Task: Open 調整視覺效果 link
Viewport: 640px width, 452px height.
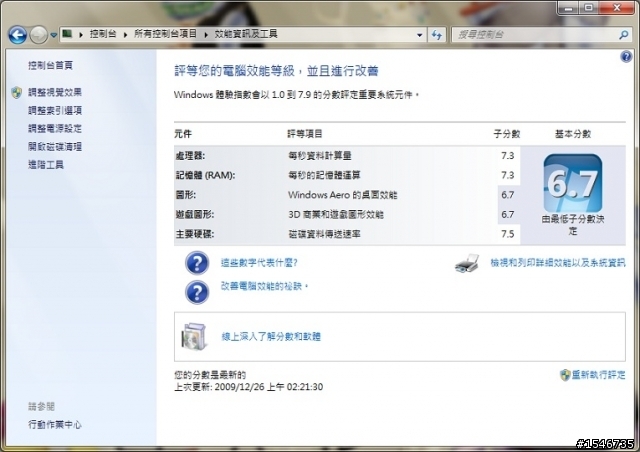Action: click(x=55, y=92)
